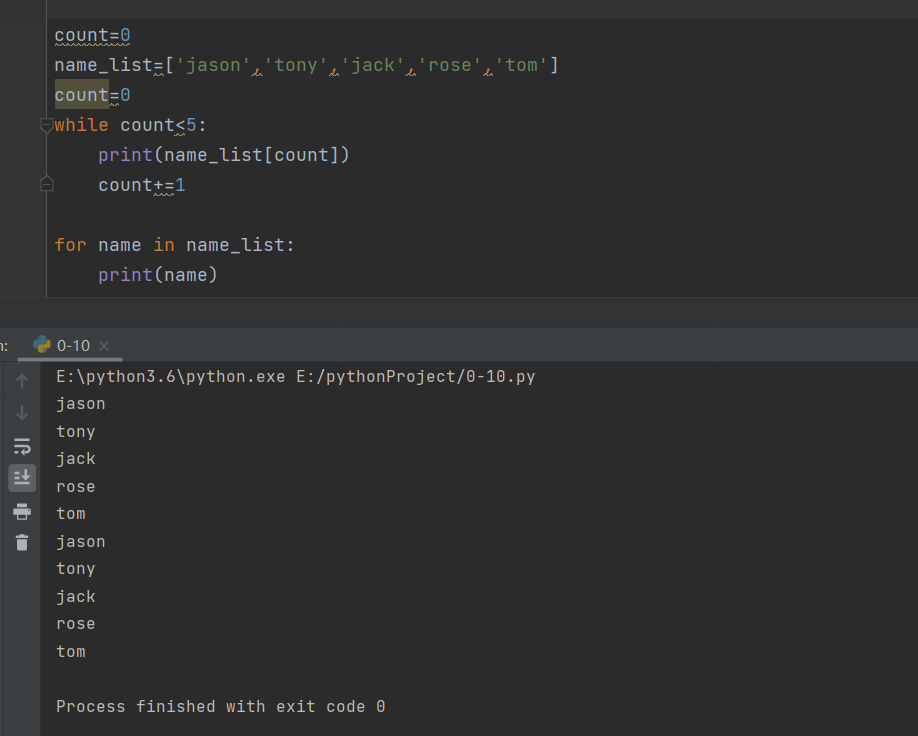Click the 'tony' string in the list
The image size is (918, 736).
pos(296,65)
